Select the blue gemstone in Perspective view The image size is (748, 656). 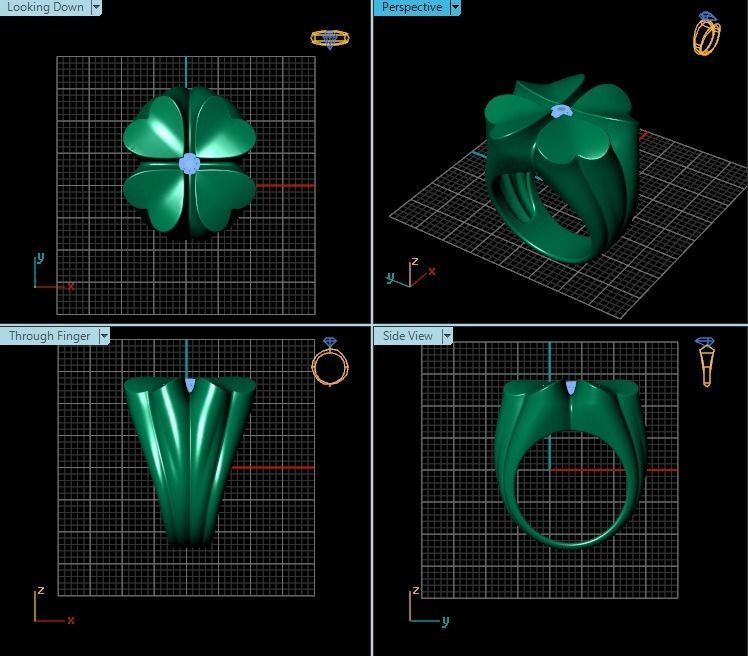click(561, 111)
